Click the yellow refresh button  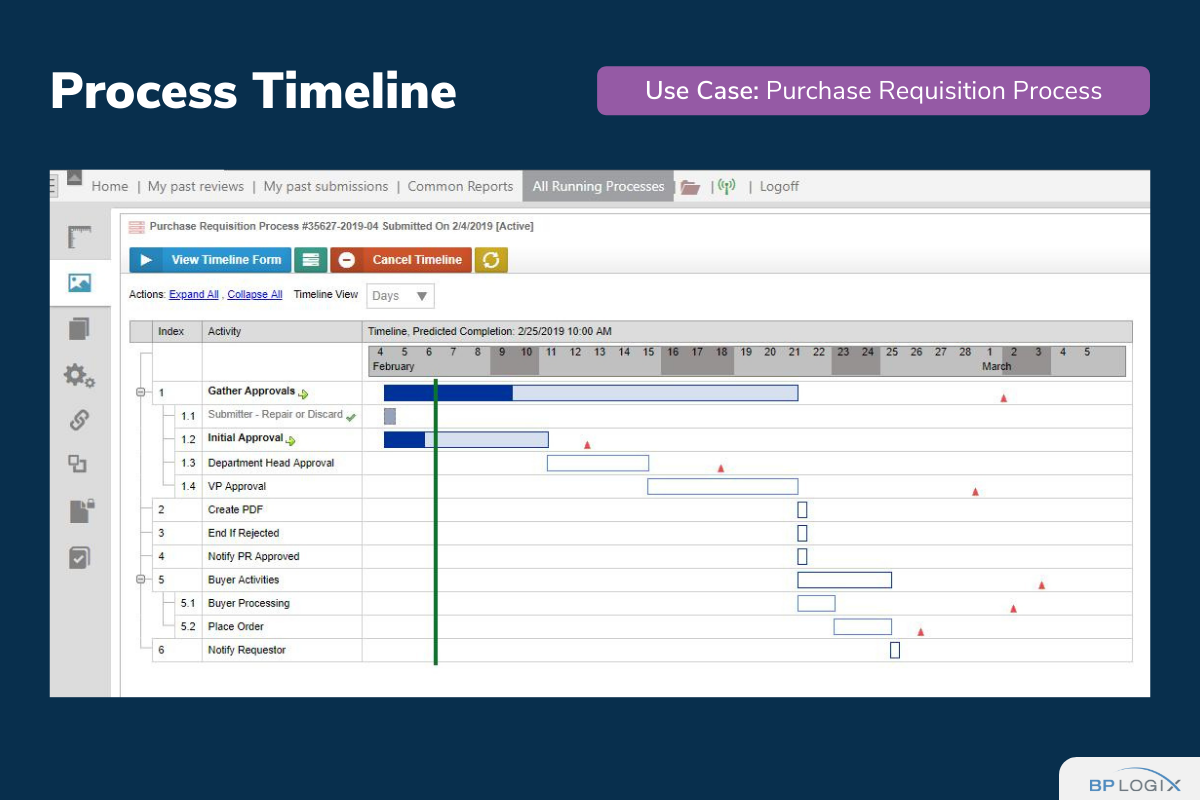coord(491,260)
